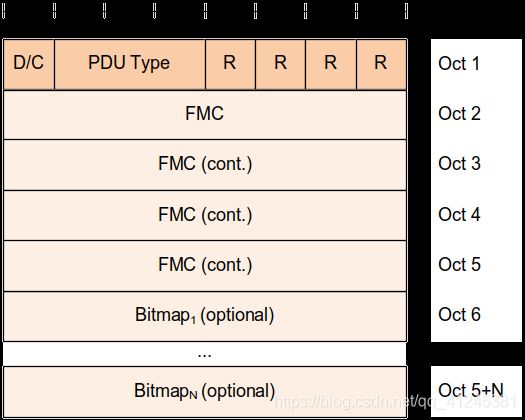This screenshot has width=525, height=420.
Task: Click the last R reserved bit cell
Action: [x=382, y=64]
